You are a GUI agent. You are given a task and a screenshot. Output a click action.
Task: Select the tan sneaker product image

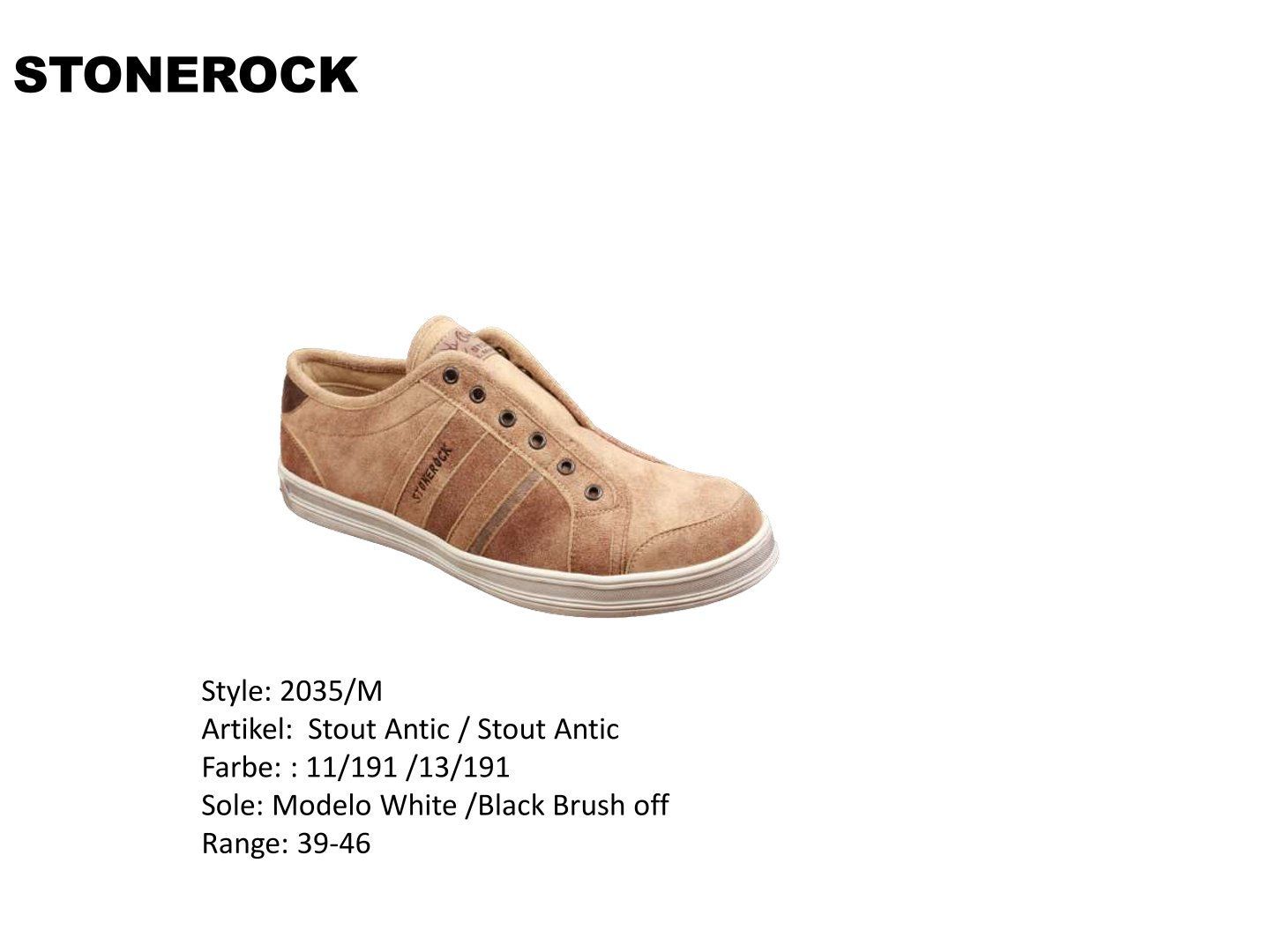tap(527, 463)
